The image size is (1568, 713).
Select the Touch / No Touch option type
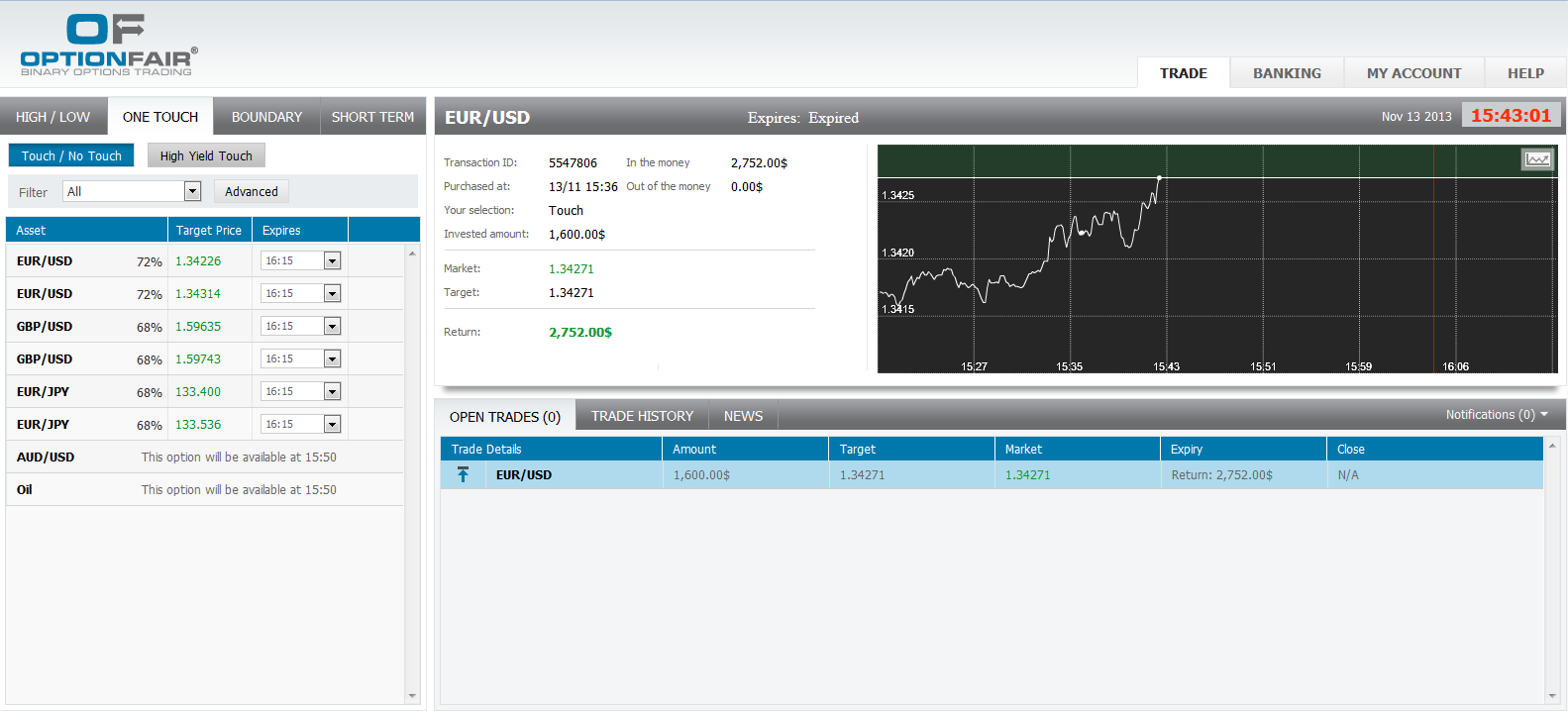click(x=71, y=155)
